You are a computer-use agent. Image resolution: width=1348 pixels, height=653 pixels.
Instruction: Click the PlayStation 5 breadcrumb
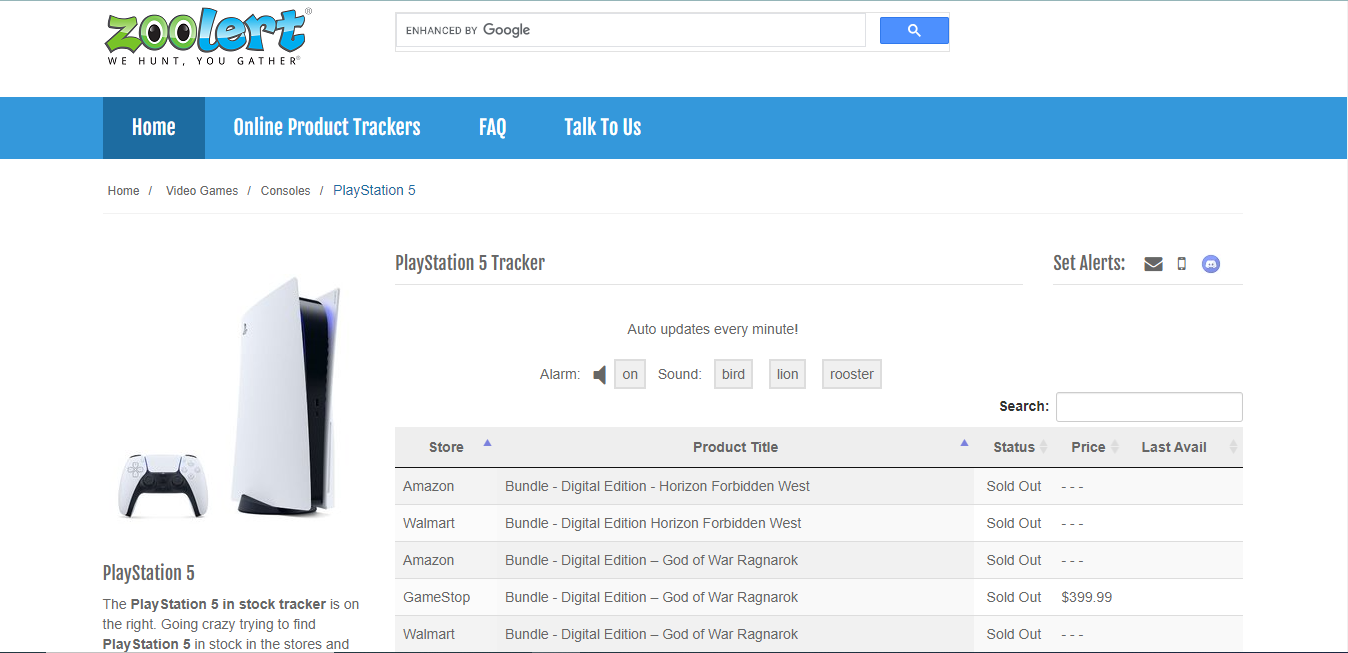[374, 190]
